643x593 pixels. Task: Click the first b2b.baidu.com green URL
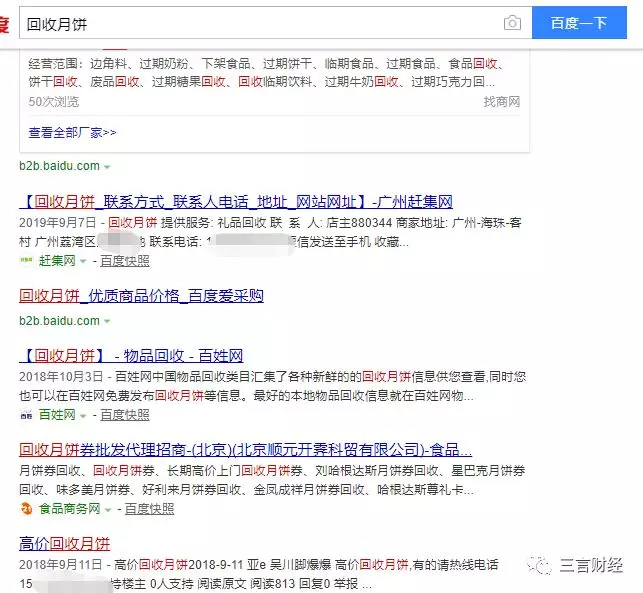(59, 166)
